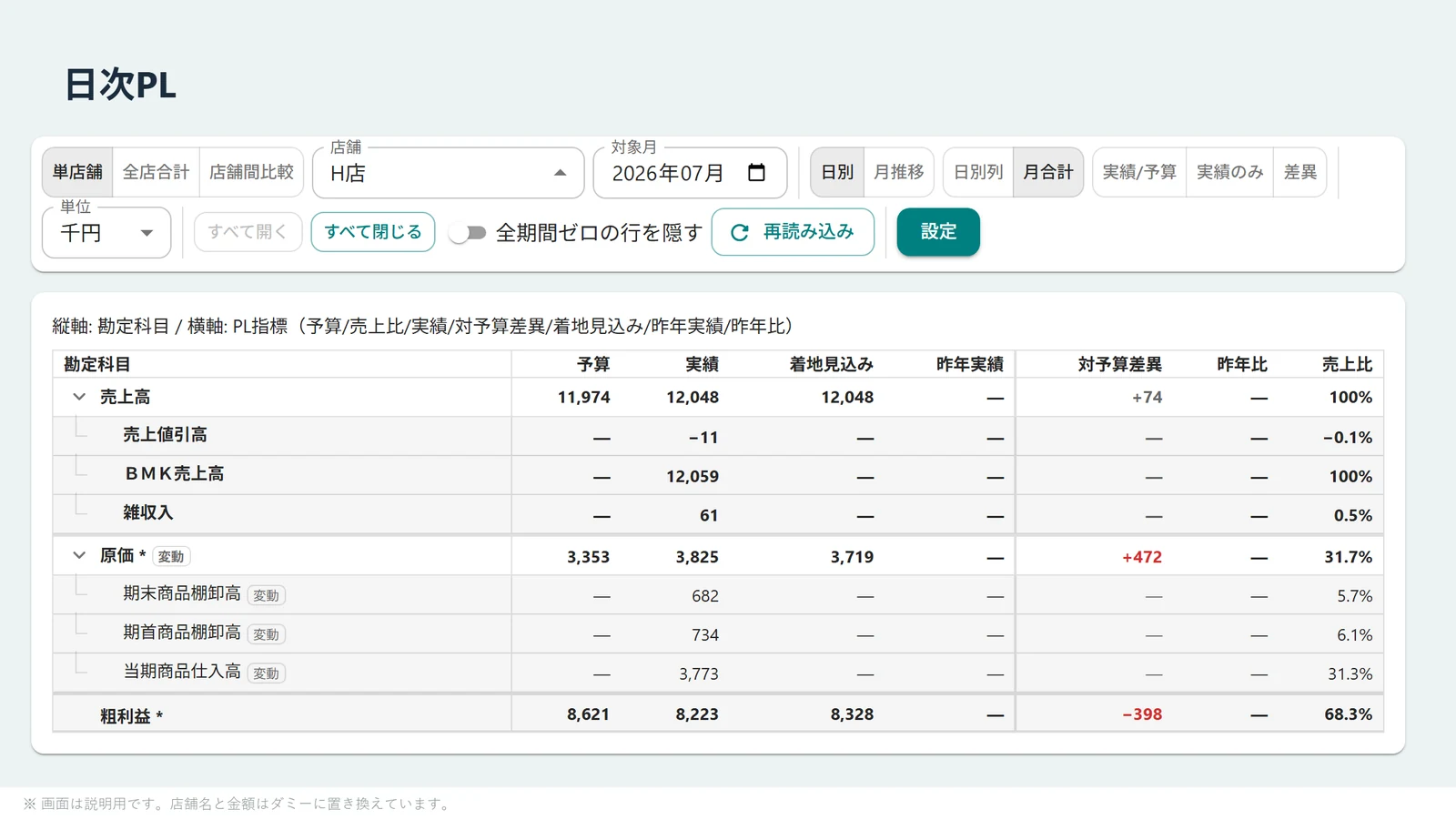Click the 変動 tag on 原価 row

click(x=171, y=557)
